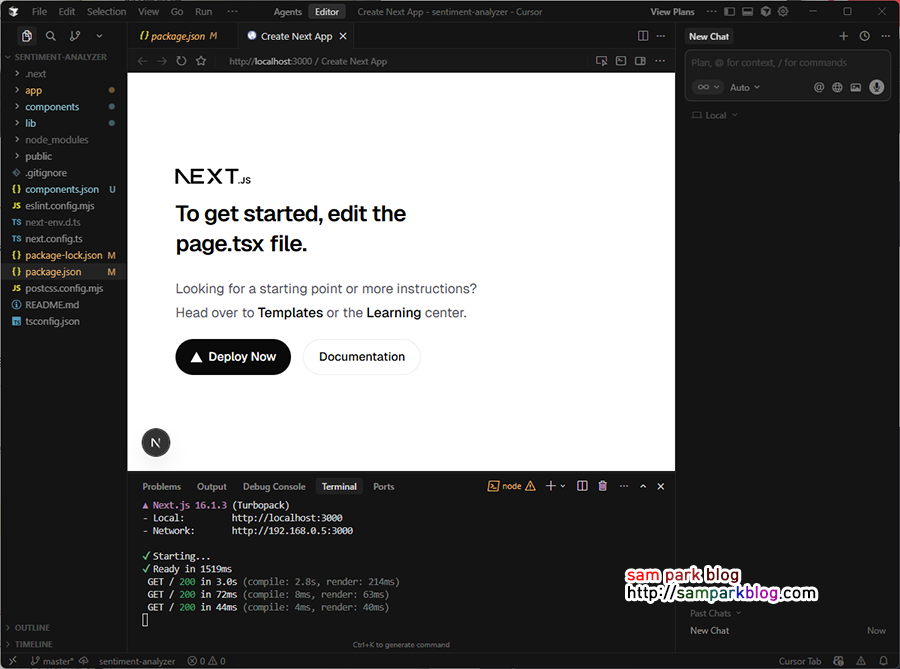Click the chat prompt input field

pyautogui.click(x=788, y=63)
